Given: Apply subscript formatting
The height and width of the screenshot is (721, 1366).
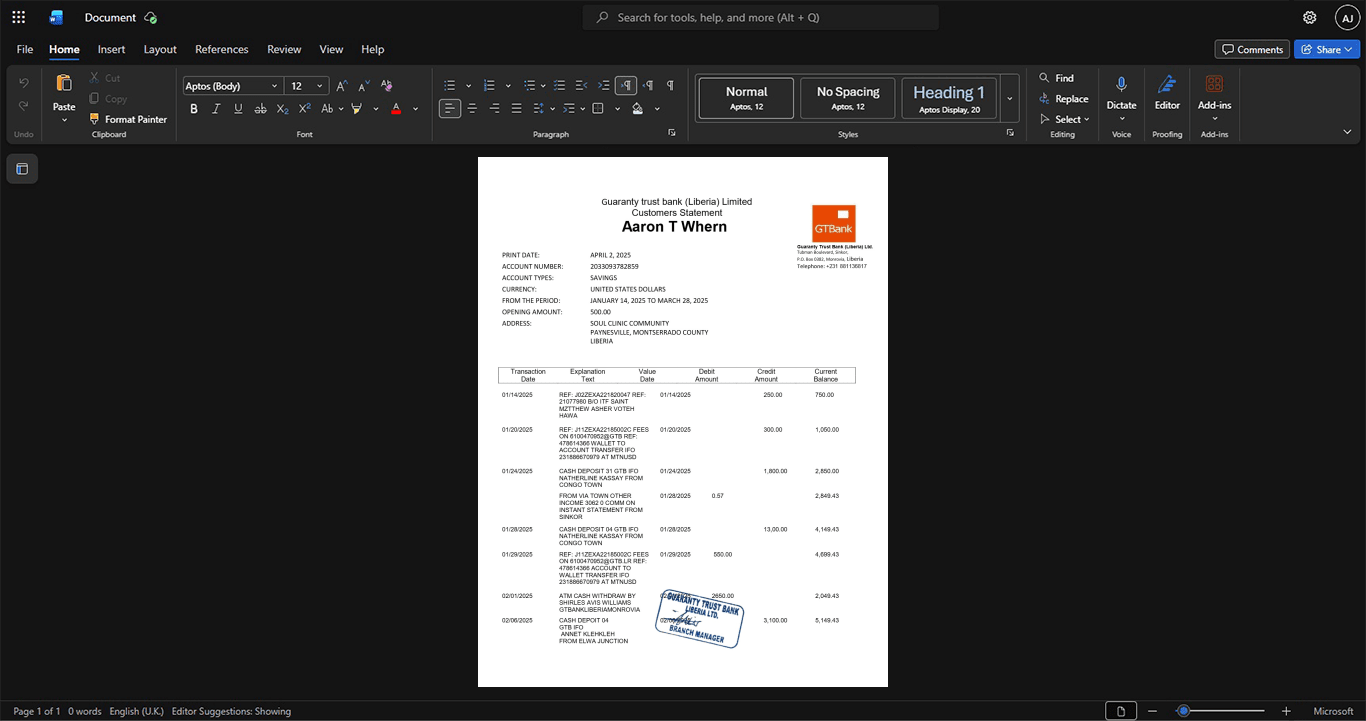Looking at the screenshot, I should point(283,108).
